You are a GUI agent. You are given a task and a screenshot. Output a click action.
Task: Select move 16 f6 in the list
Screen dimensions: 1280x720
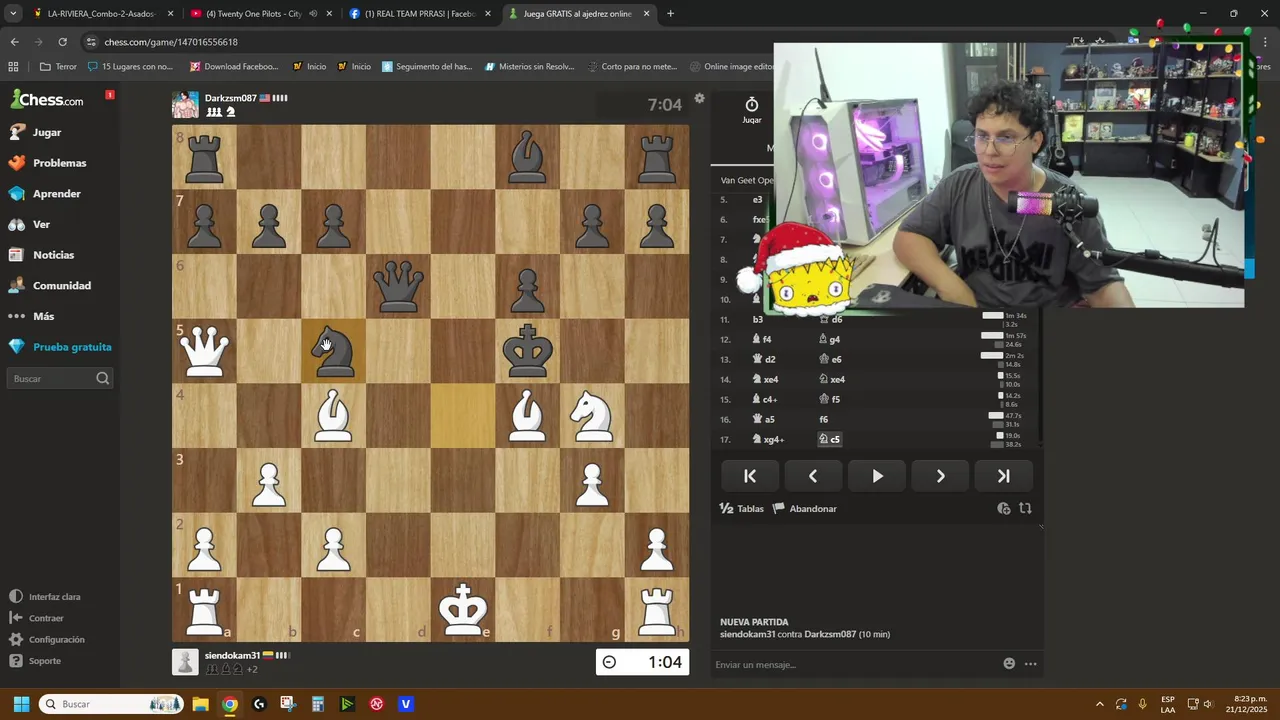click(824, 419)
